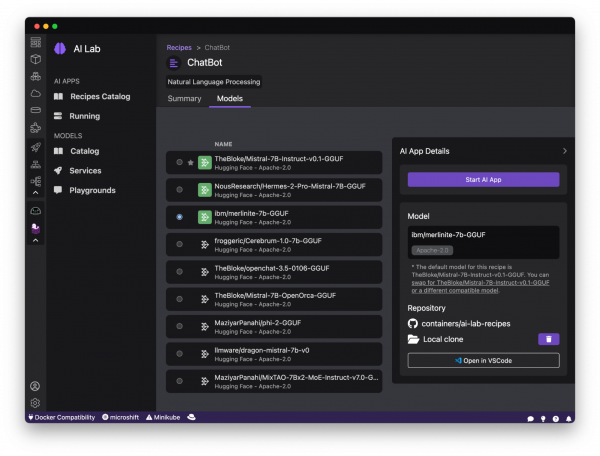Click the network hierarchy icon in the left rail
Viewport: 600px width, 456px height.
pos(36,164)
